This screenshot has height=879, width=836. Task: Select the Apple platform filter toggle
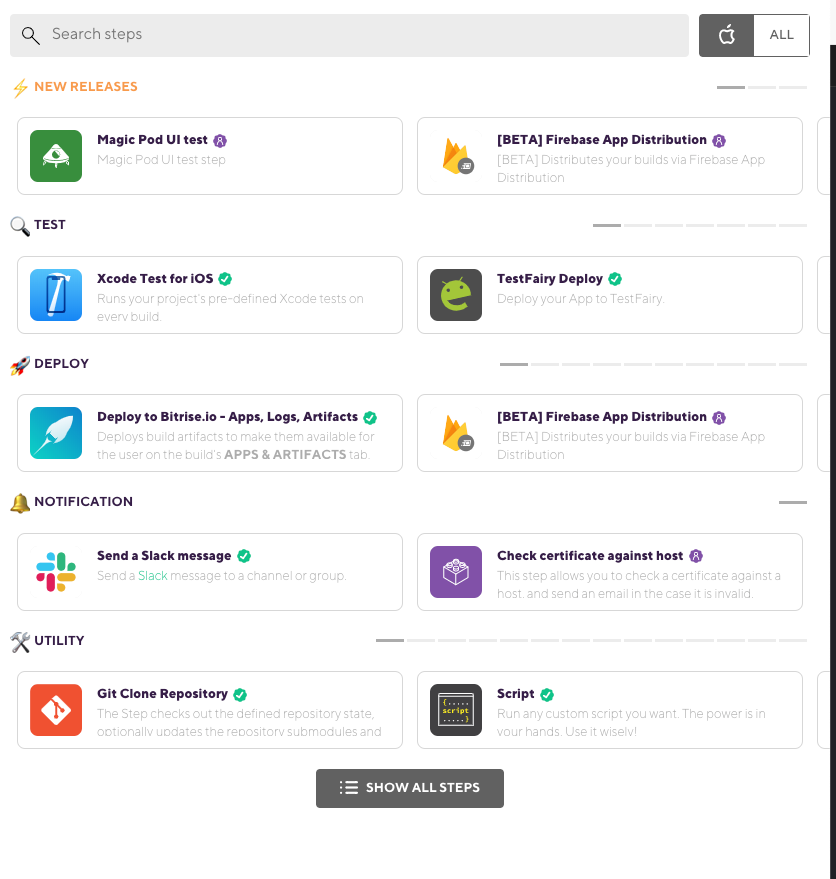pyautogui.click(x=727, y=35)
